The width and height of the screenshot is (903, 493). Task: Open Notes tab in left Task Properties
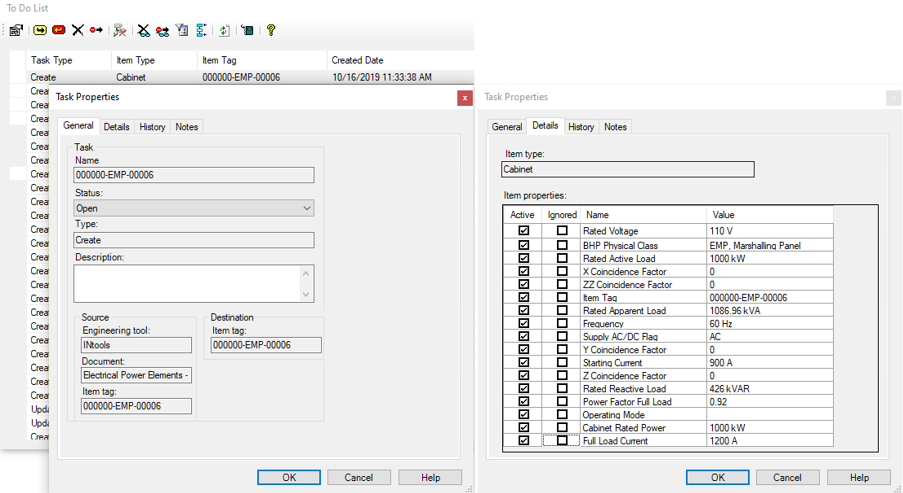(187, 127)
